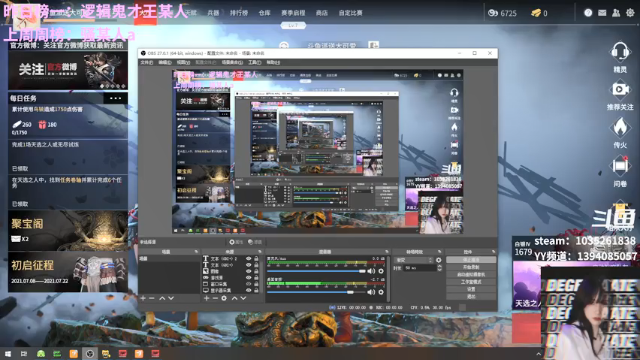640x360 pixels.
Task: Open the game friends icon
Action: click(x=616, y=13)
